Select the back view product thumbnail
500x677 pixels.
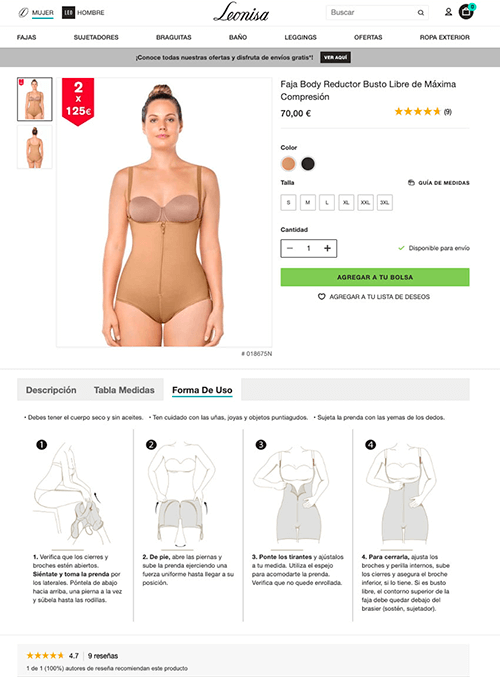click(x=35, y=147)
